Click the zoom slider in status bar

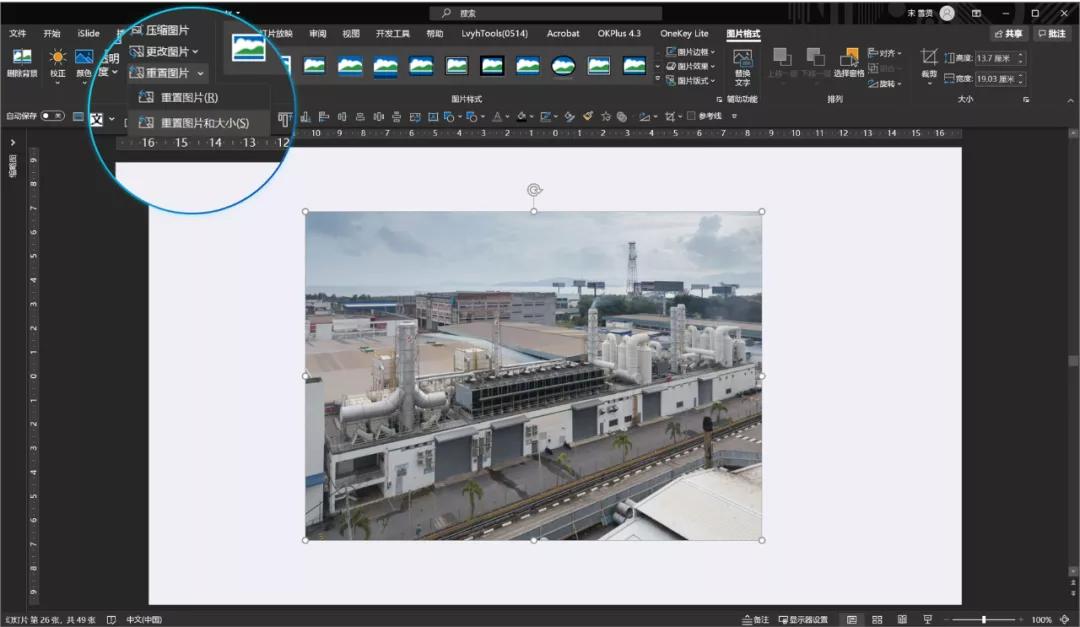coord(984,619)
